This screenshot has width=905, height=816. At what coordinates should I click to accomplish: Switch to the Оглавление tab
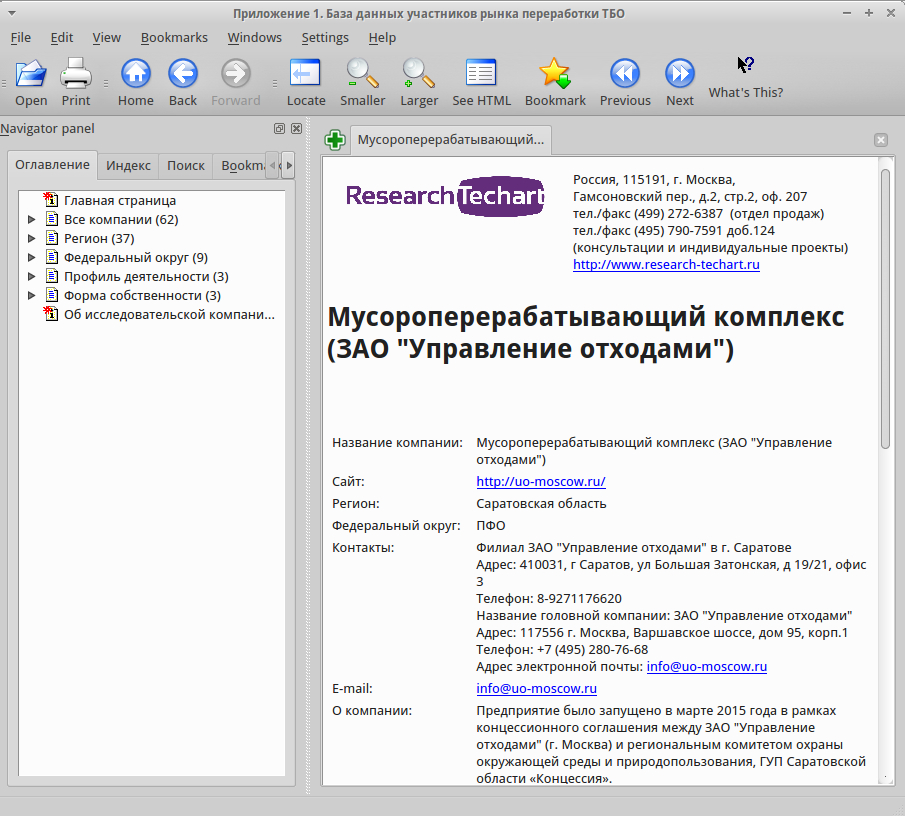click(x=53, y=165)
